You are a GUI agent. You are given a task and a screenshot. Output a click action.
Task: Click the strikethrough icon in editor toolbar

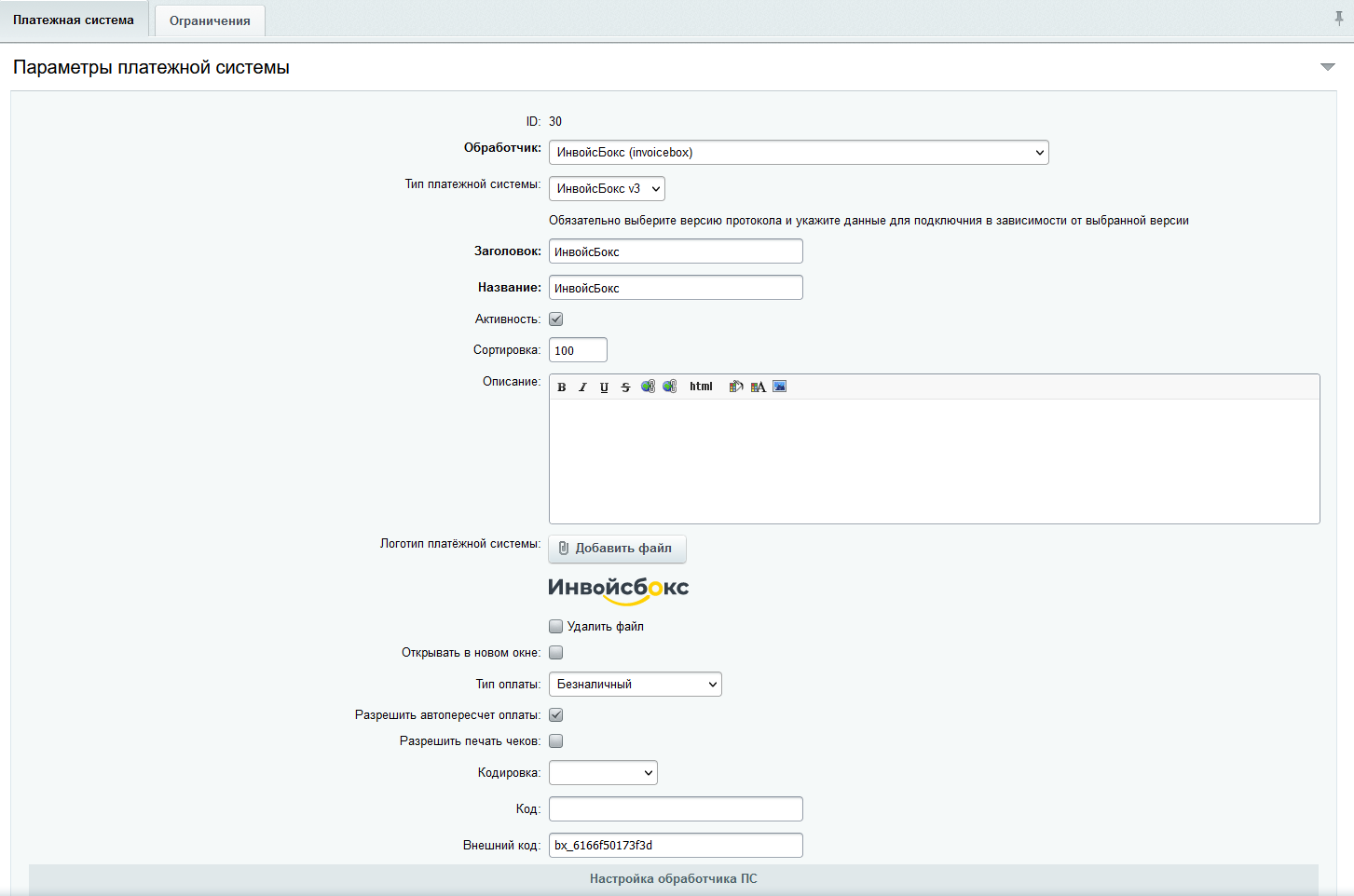pos(625,387)
